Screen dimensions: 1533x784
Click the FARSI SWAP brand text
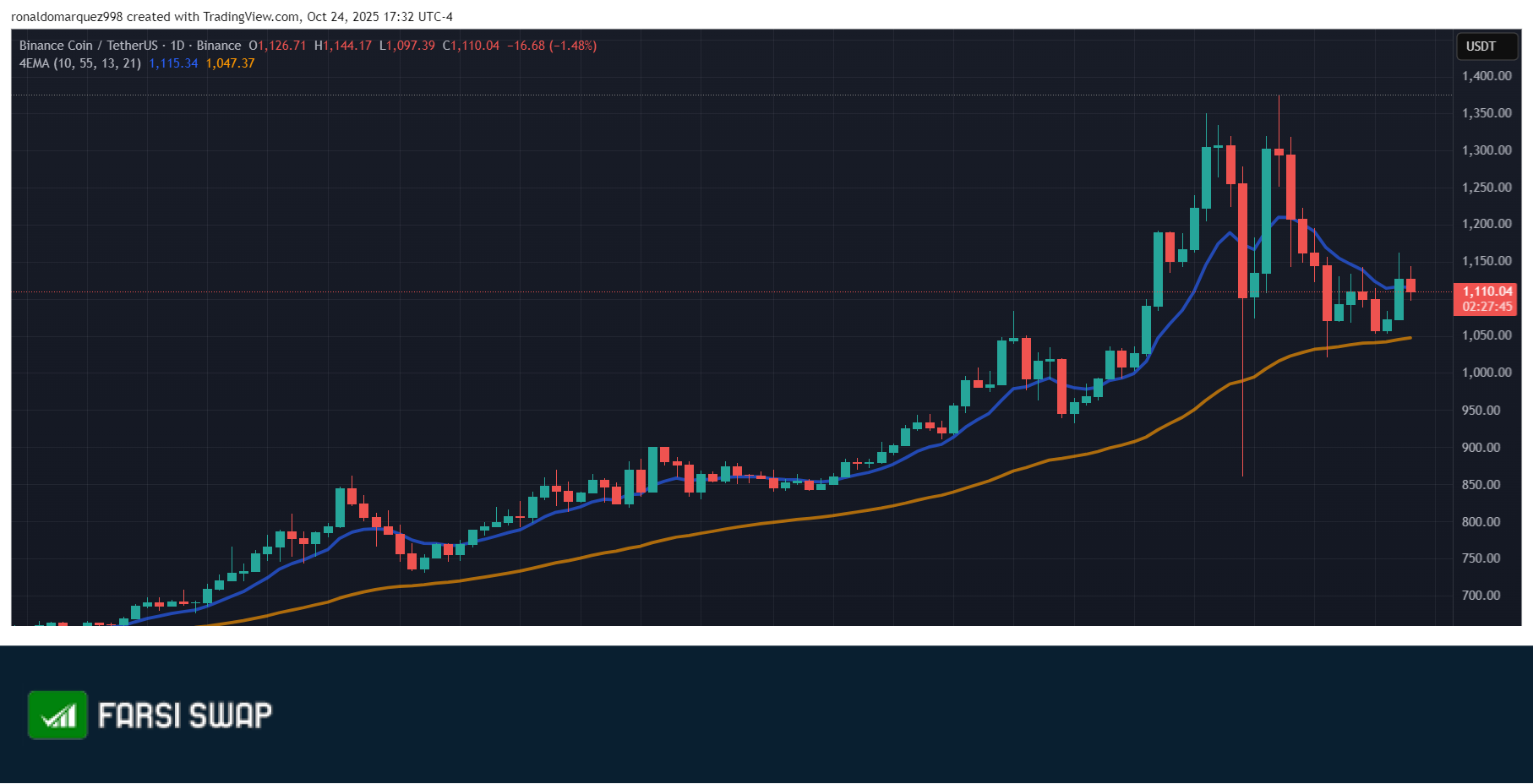click(x=185, y=716)
